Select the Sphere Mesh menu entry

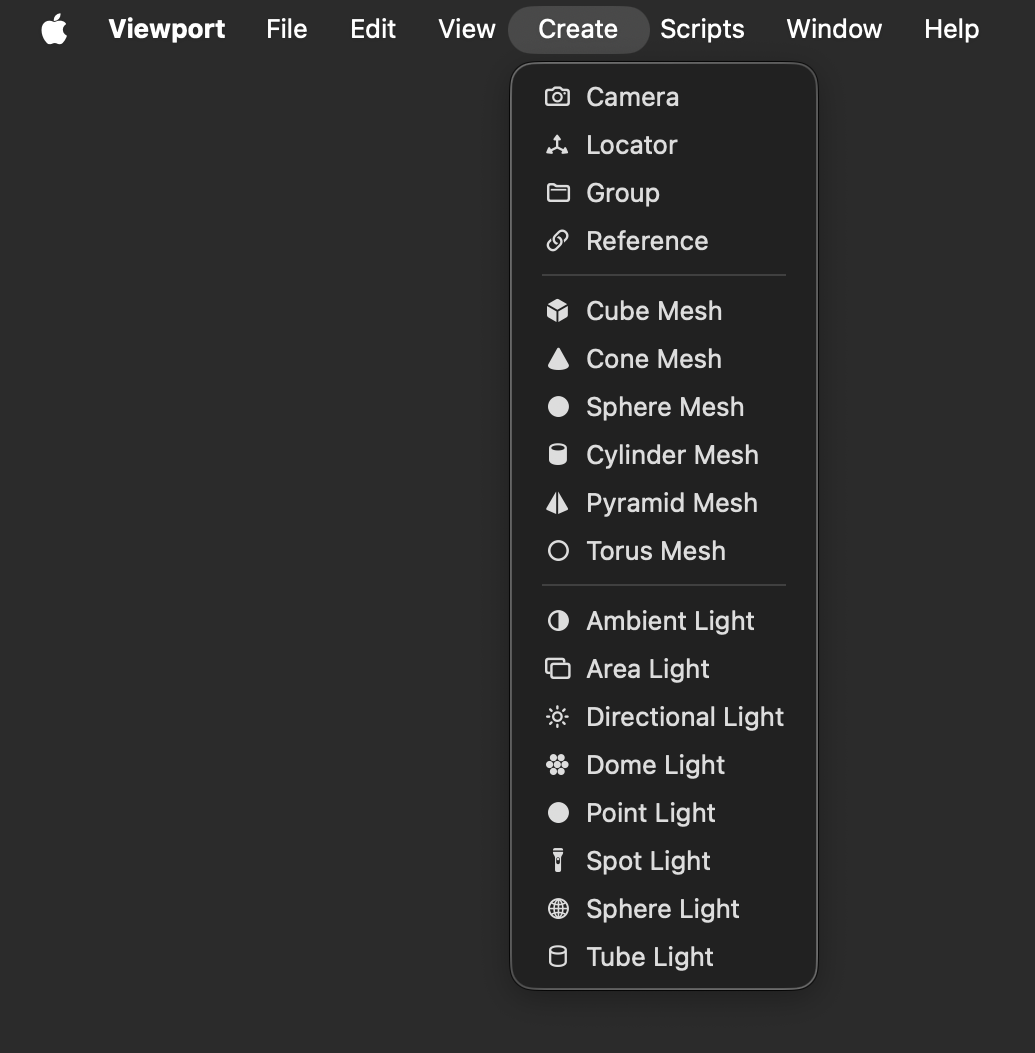pos(664,407)
